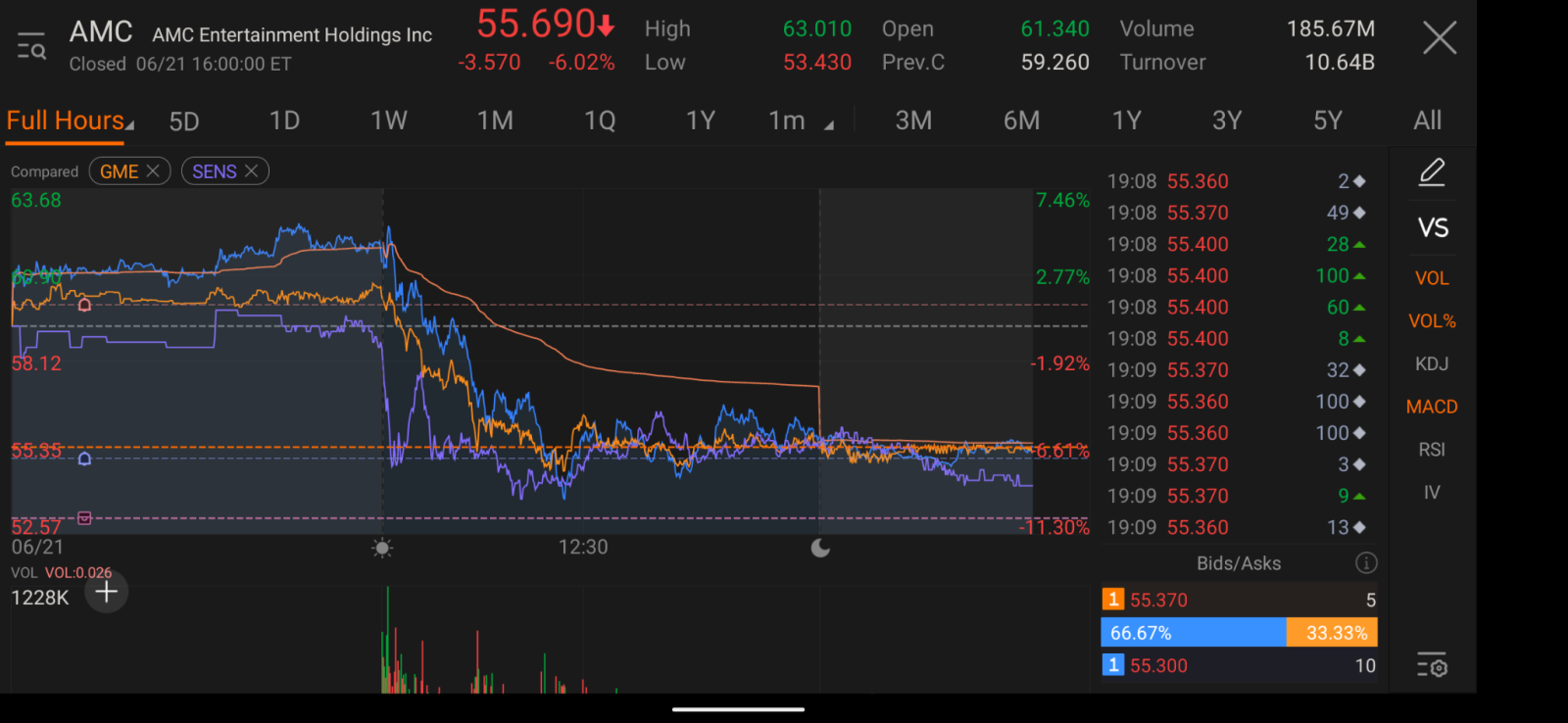Open chart settings list icon
1568x723 pixels.
(1432, 666)
